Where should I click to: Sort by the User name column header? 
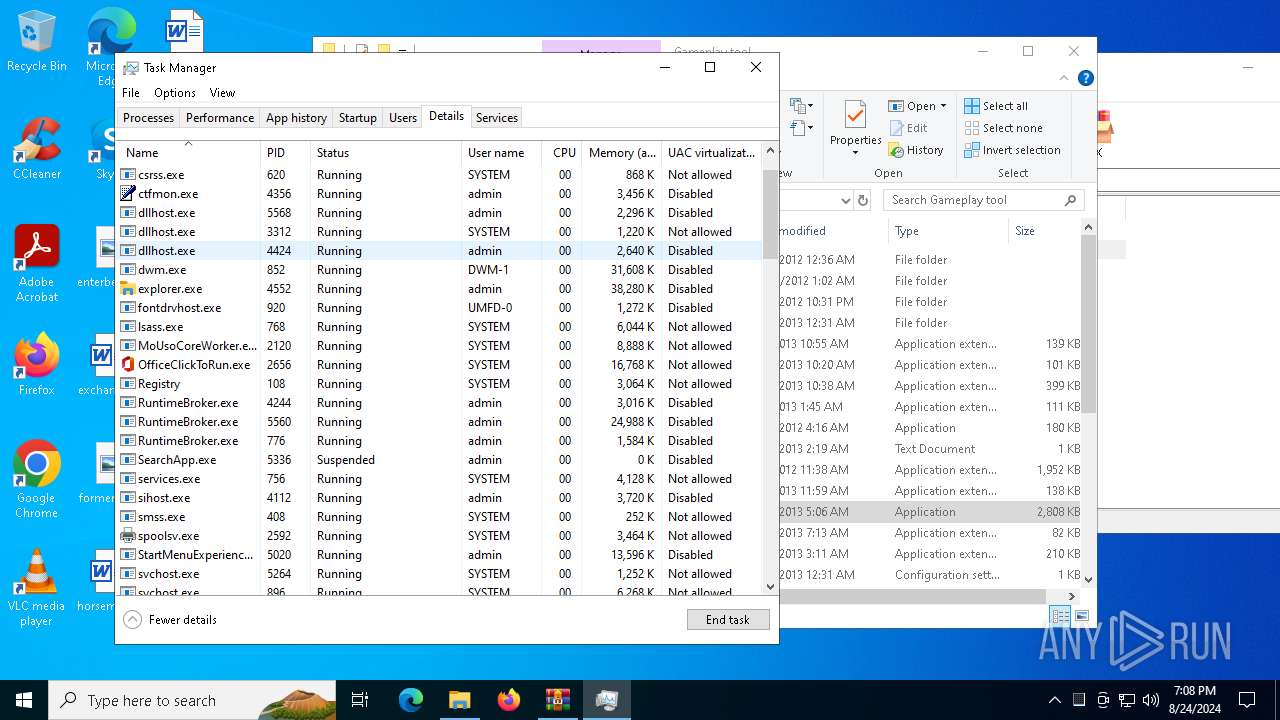502,153
